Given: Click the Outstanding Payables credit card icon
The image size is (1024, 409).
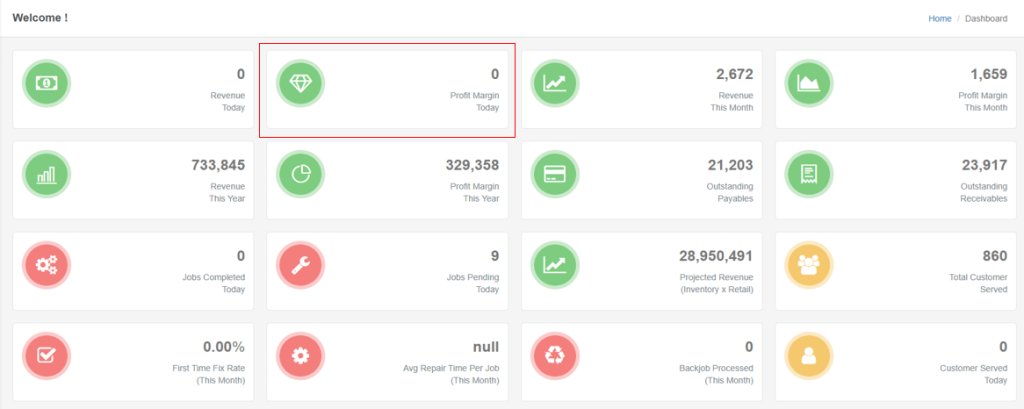Looking at the screenshot, I should point(555,175).
